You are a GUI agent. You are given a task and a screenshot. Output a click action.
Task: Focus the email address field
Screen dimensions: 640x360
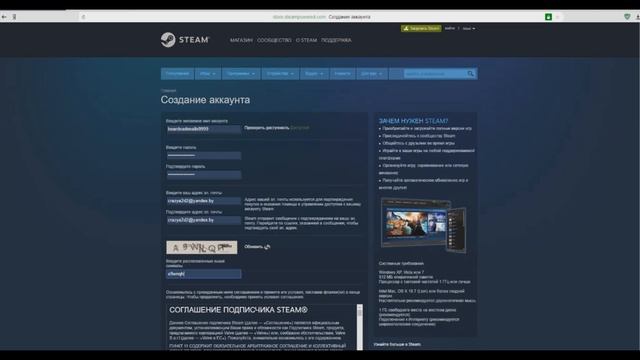click(x=203, y=201)
